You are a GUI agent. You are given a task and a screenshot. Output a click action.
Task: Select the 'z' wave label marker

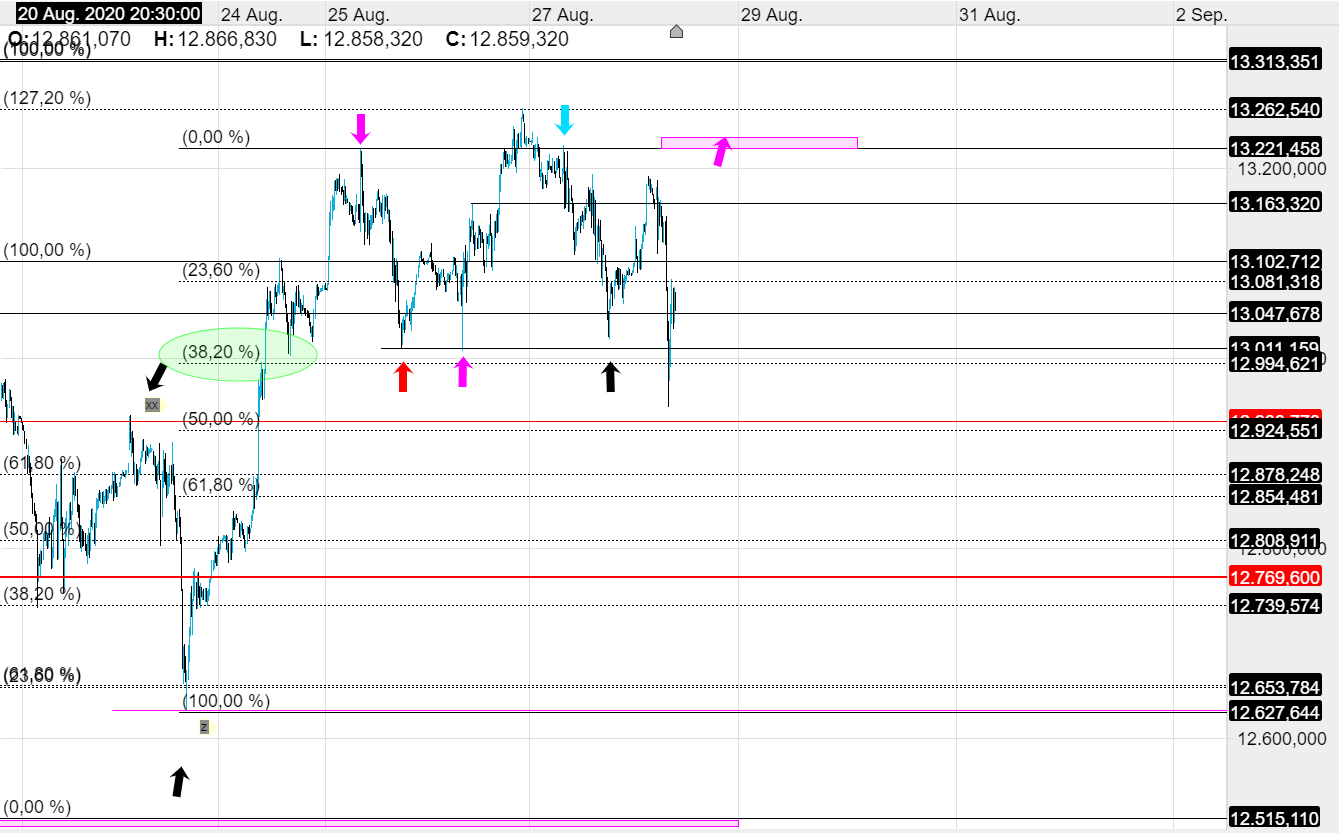tap(204, 727)
